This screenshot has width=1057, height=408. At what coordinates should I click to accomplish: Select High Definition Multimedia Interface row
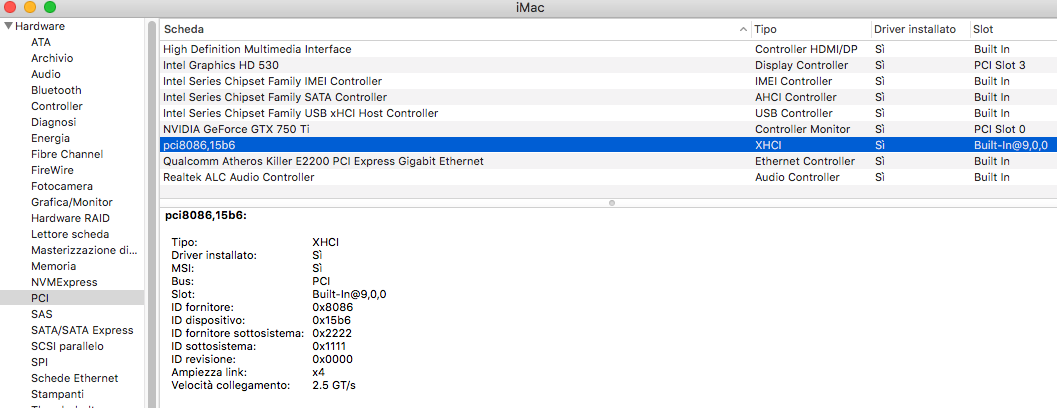tap(608, 49)
